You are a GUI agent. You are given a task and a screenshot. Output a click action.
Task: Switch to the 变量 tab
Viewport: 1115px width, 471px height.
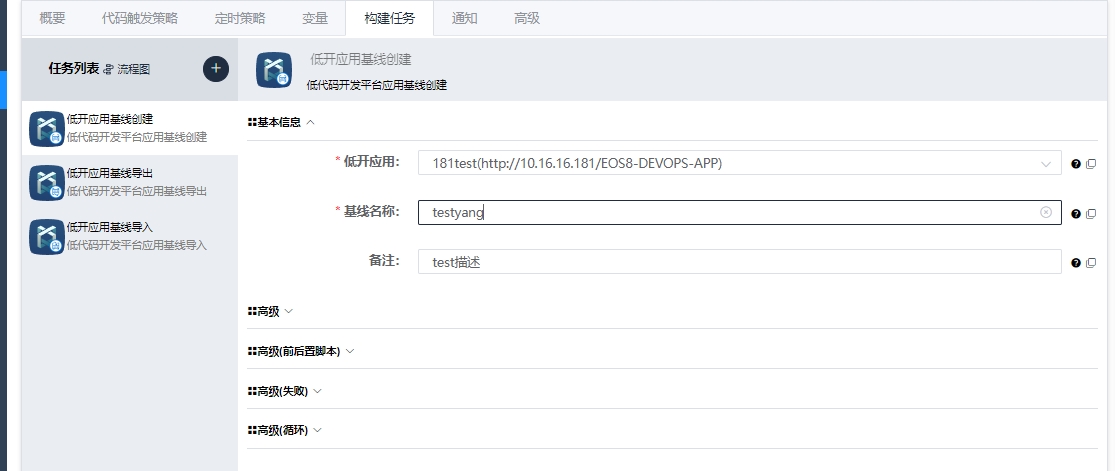[315, 18]
